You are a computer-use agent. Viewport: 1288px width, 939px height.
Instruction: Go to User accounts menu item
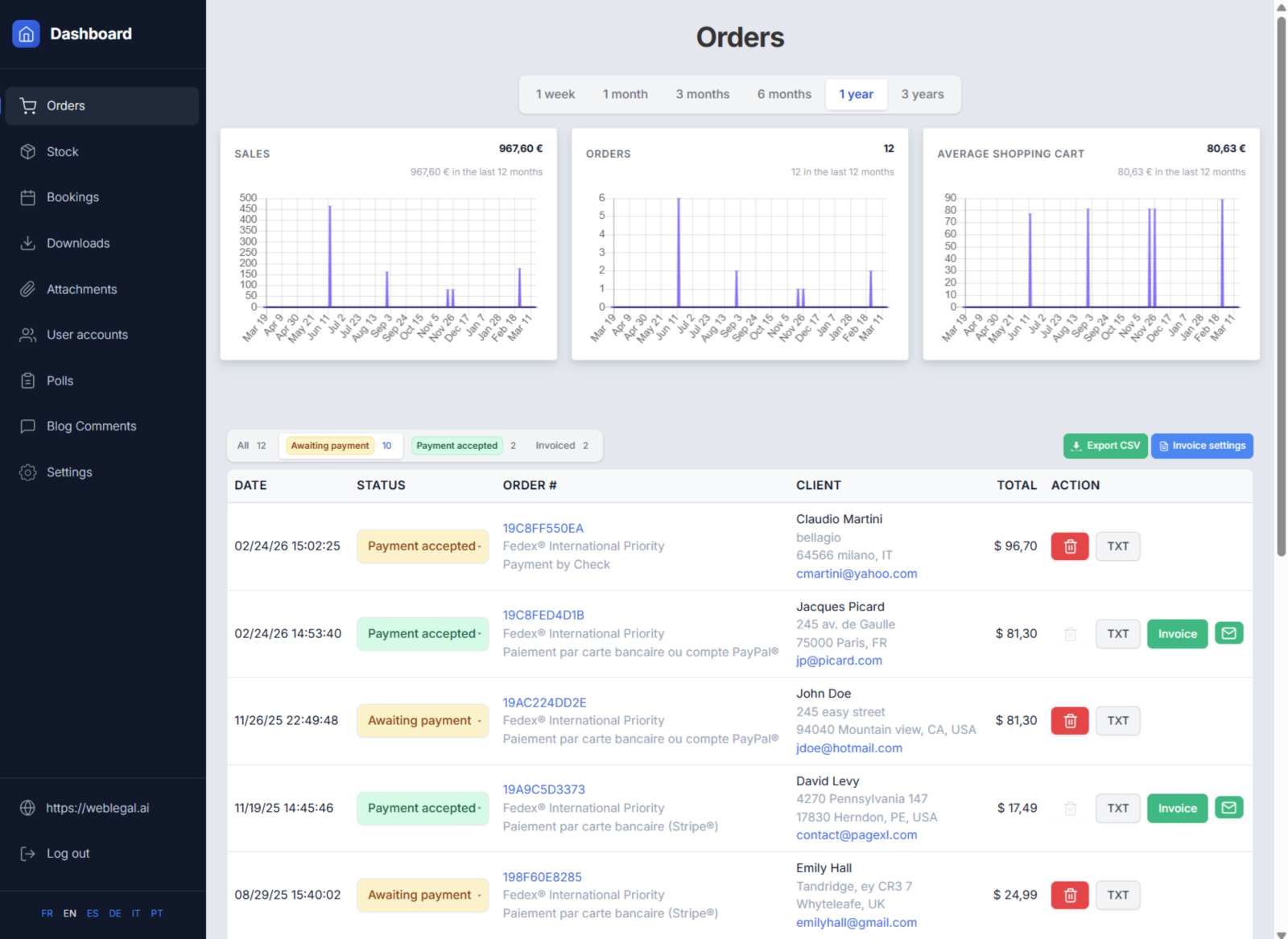87,335
